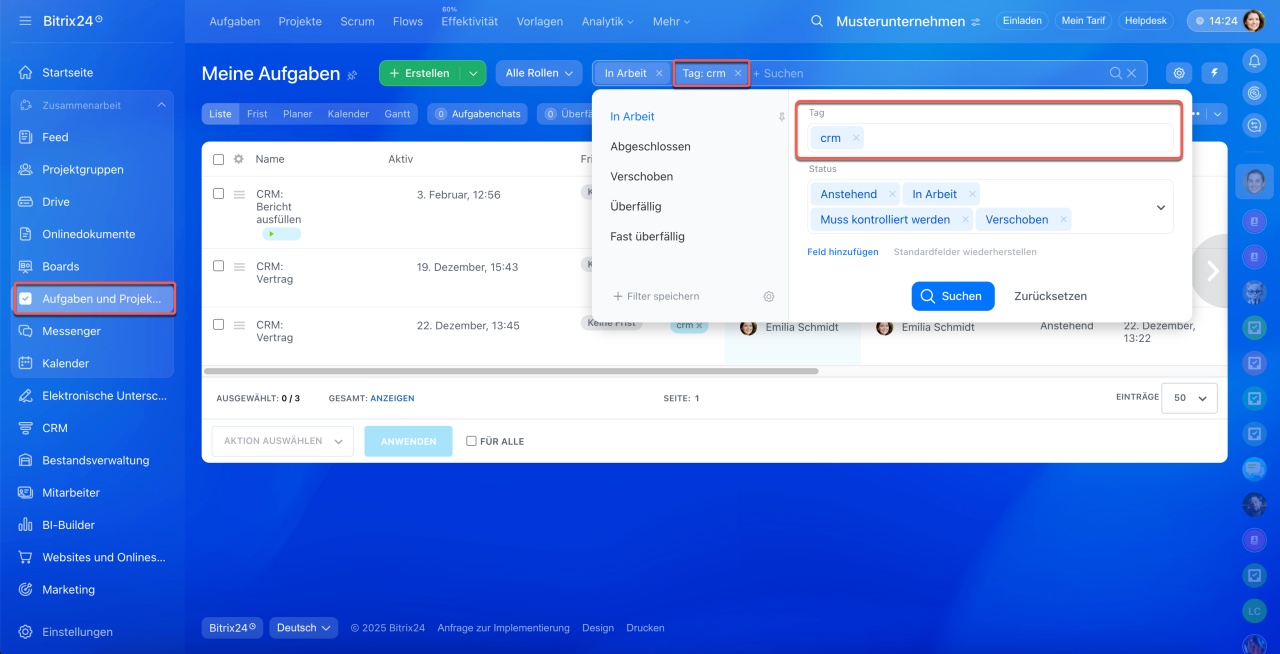The width and height of the screenshot is (1280, 654).
Task: Click the green play timer button
Action: 281,234
